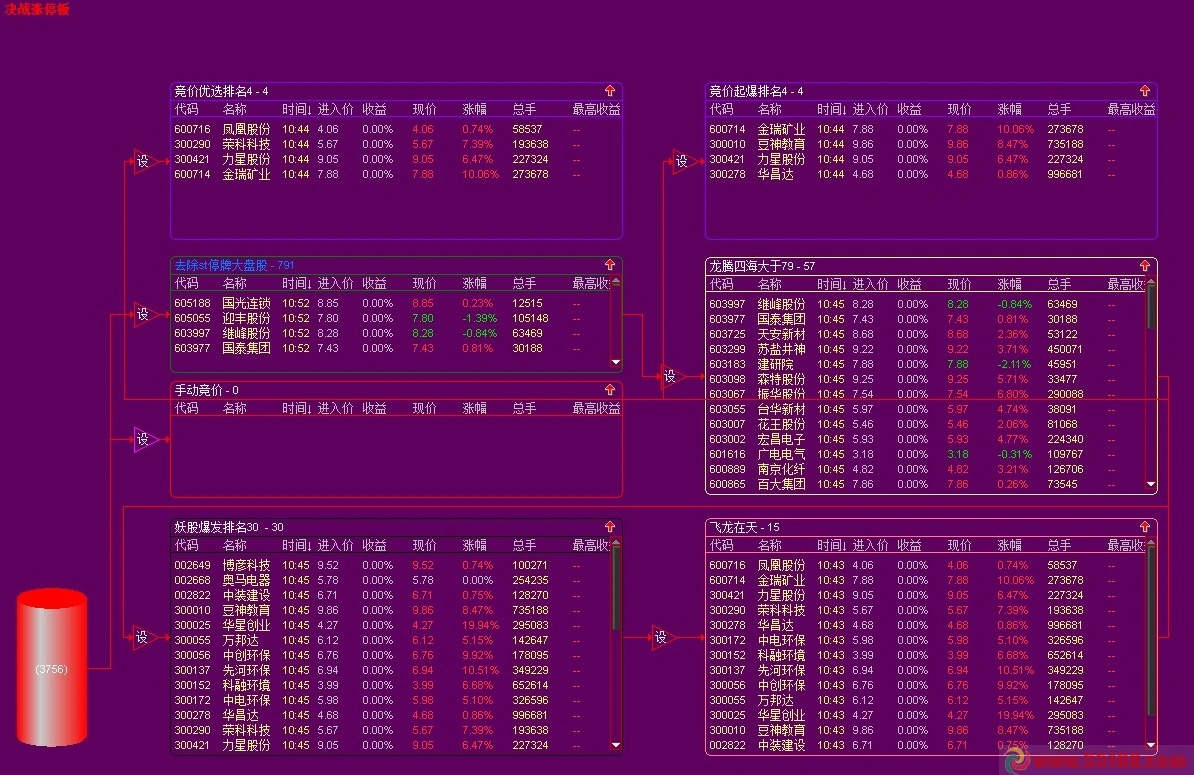Viewport: 1194px width, 775px height.
Task: Click the 设 triangle feeding 去除st停牌大盘股 panel
Action: point(145,314)
